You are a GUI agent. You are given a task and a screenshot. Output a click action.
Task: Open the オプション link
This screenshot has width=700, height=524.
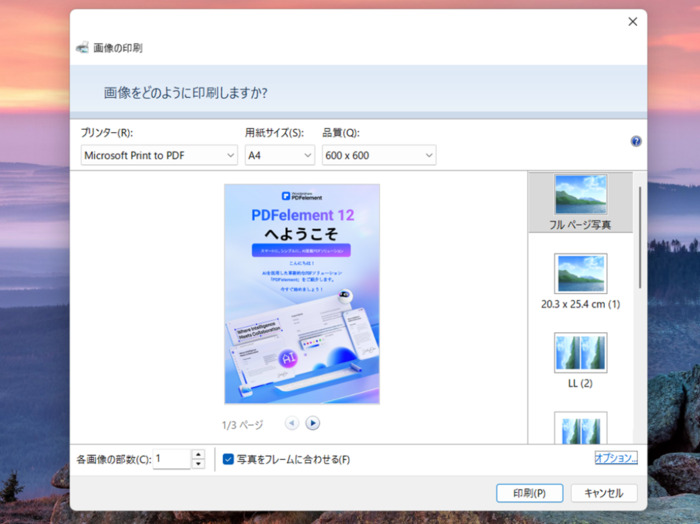point(616,458)
